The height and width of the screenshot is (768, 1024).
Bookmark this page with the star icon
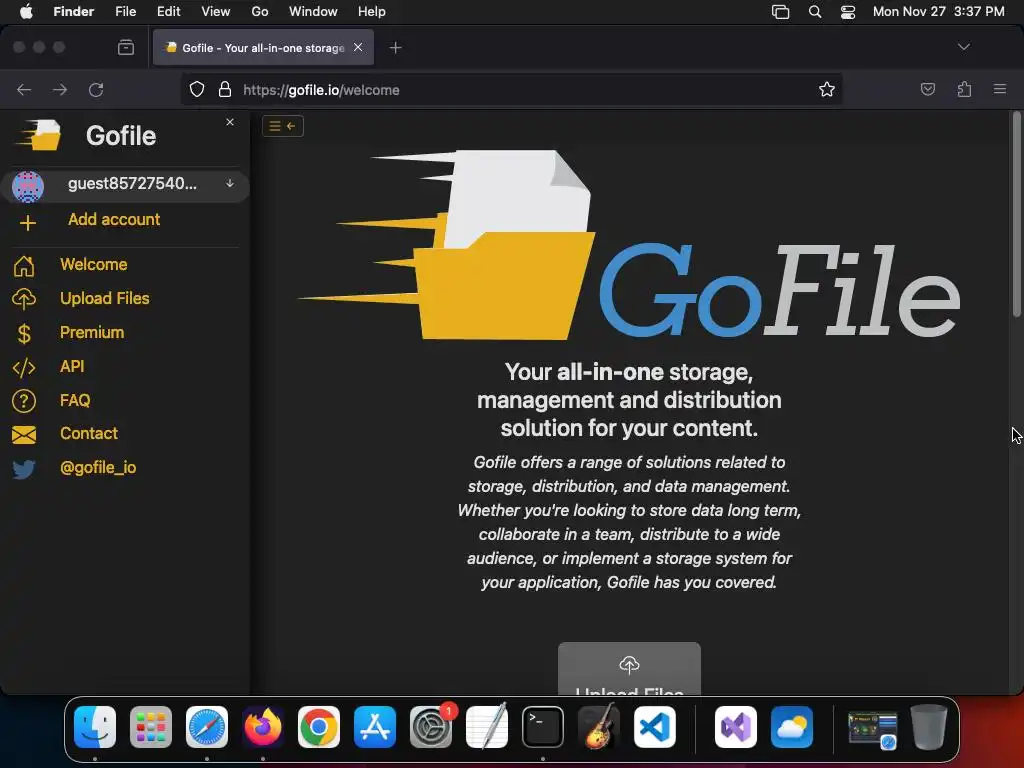coord(827,89)
